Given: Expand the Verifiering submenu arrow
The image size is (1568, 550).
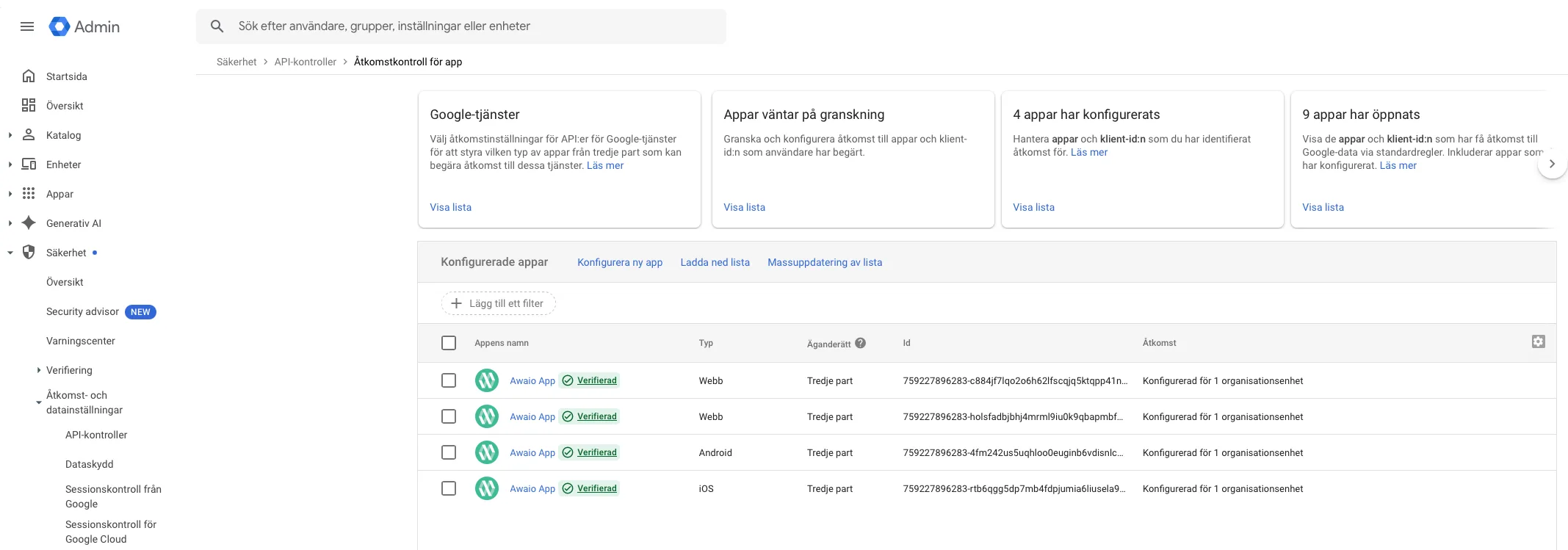Looking at the screenshot, I should pyautogui.click(x=39, y=370).
